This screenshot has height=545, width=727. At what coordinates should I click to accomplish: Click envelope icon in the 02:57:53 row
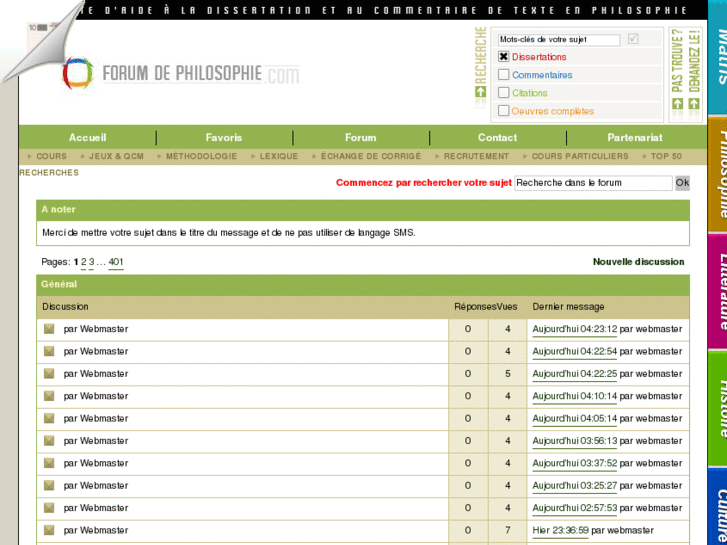49,507
